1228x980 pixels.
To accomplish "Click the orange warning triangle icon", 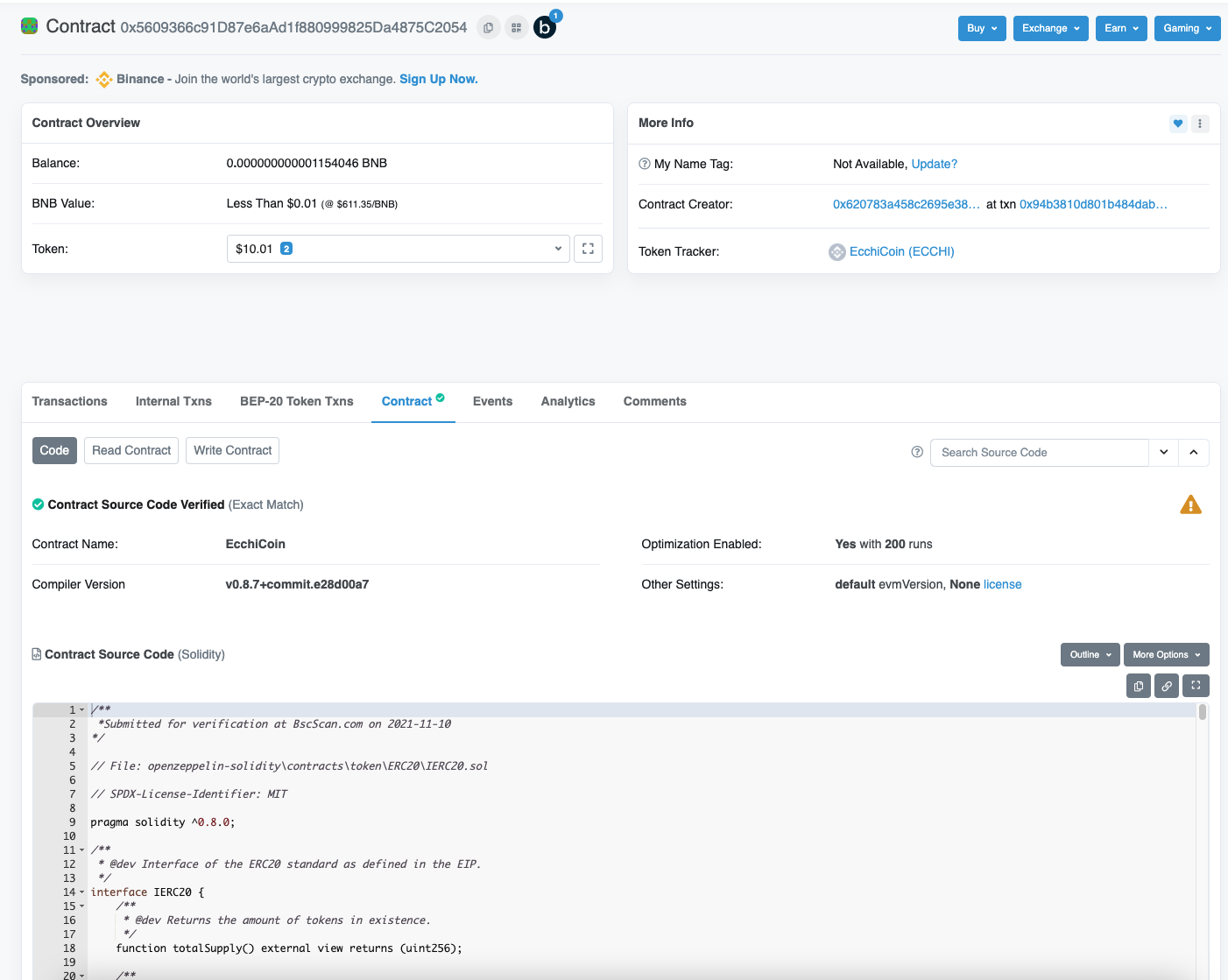I will tap(1190, 504).
